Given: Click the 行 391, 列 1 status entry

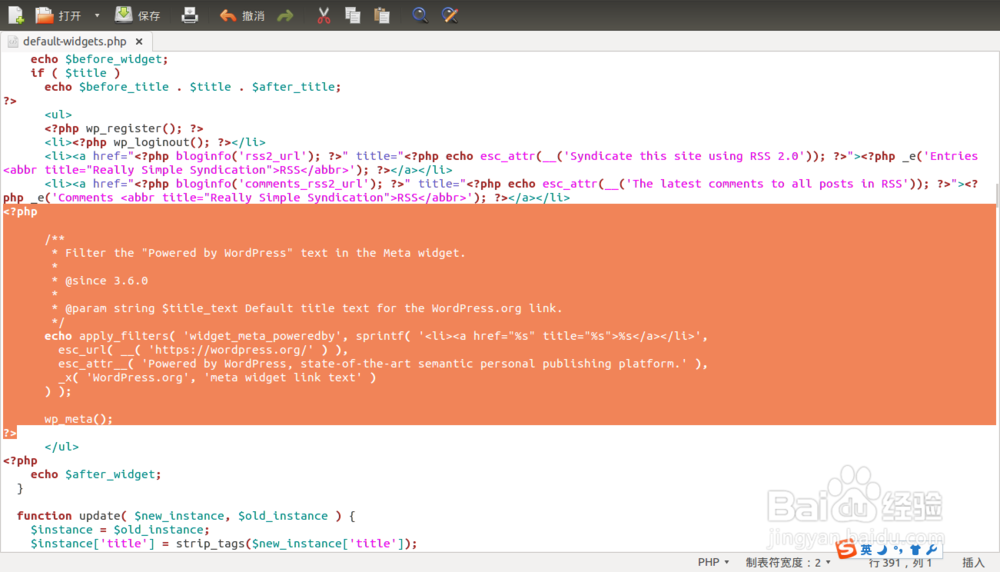Looking at the screenshot, I should (900, 562).
